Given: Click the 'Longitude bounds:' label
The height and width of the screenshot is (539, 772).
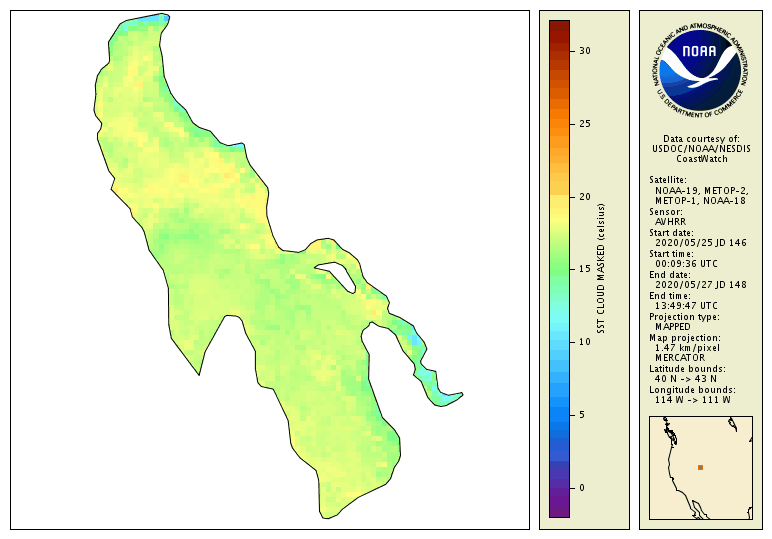Looking at the screenshot, I should tap(692, 390).
